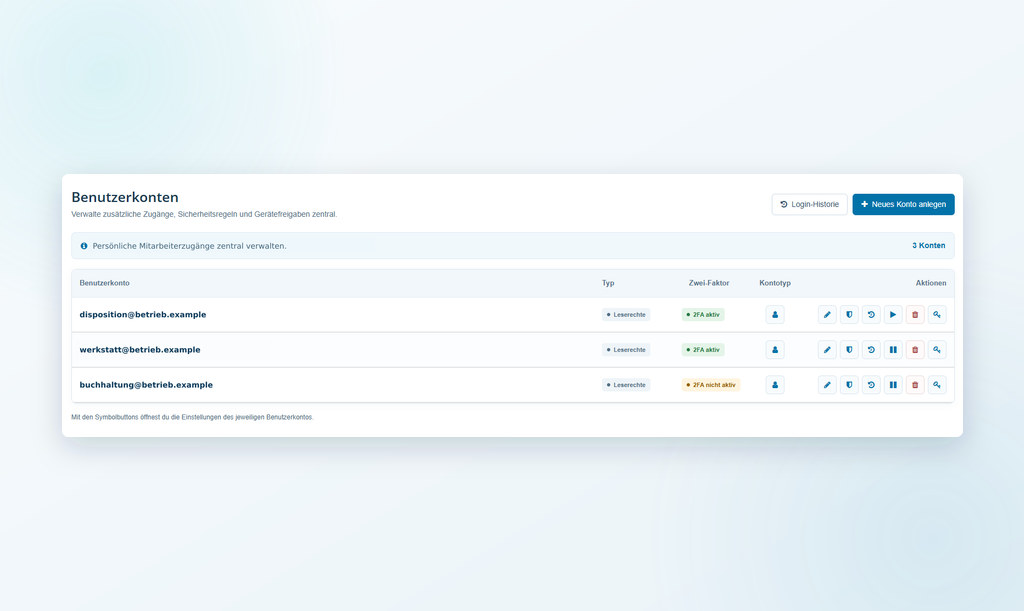Image resolution: width=1024 pixels, height=611 pixels.
Task: Open the key icon for werkstatt@betrieb.example
Action: tap(937, 350)
